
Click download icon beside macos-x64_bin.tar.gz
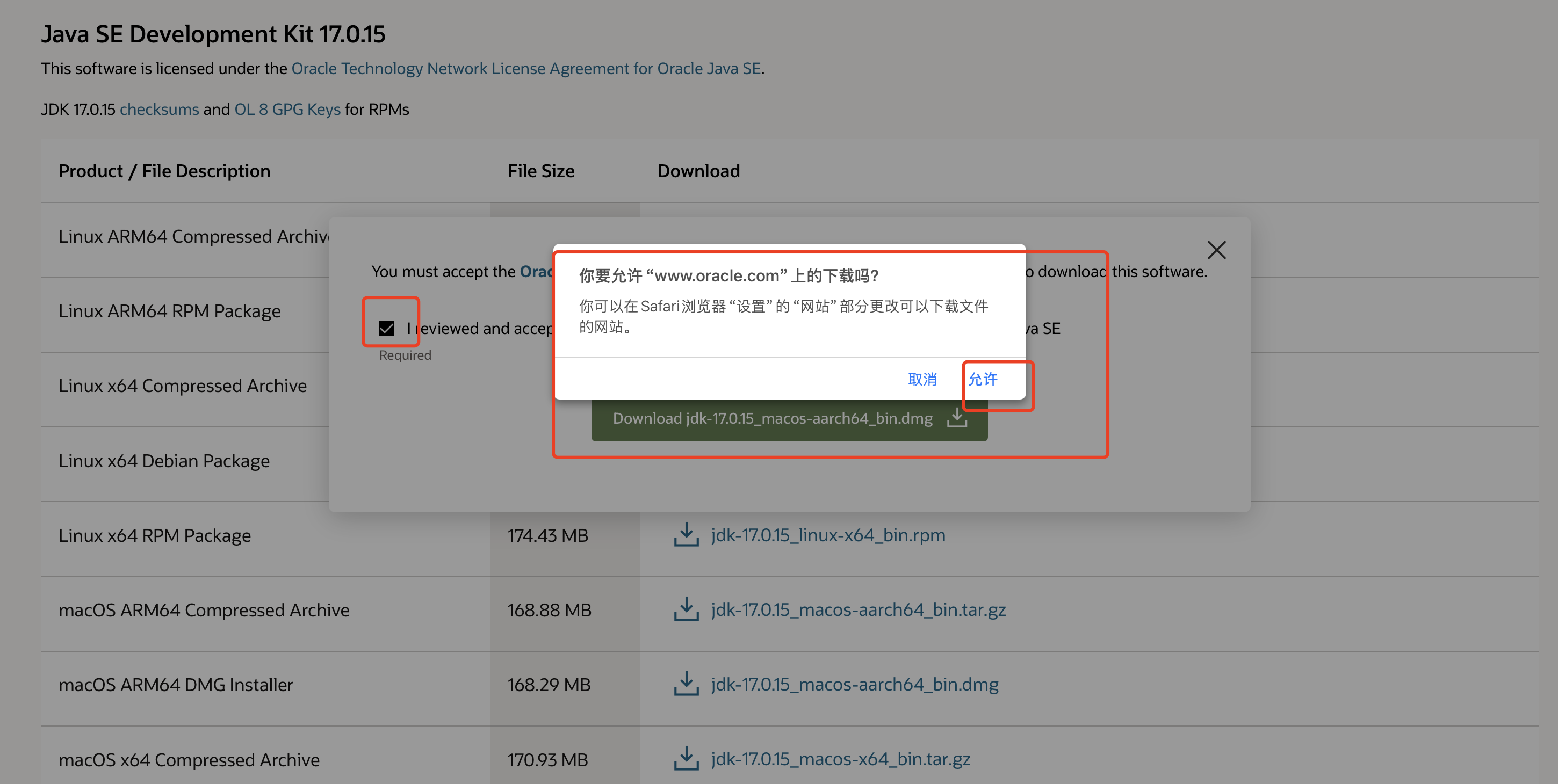(686, 759)
